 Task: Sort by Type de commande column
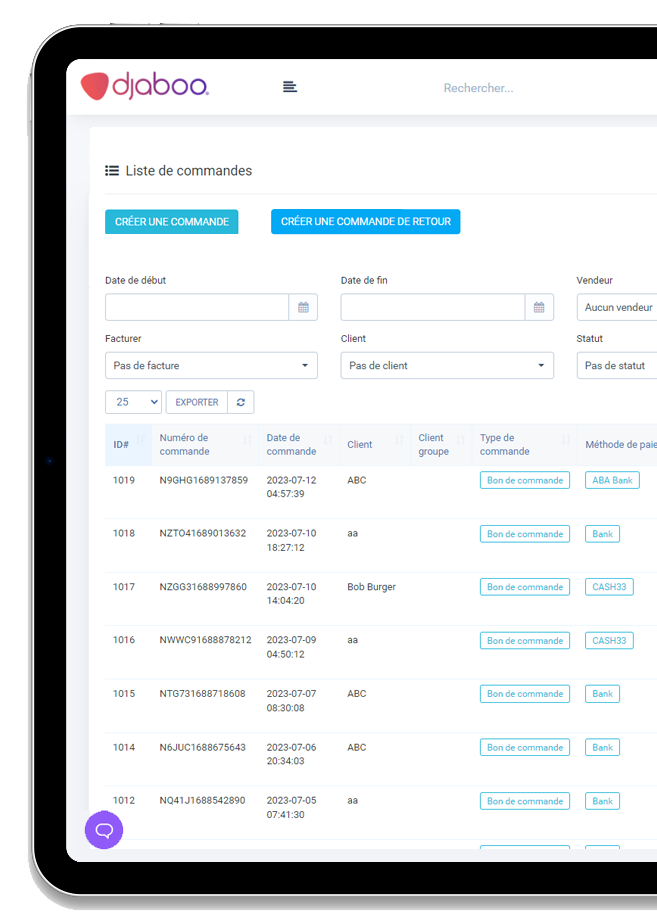(524, 444)
